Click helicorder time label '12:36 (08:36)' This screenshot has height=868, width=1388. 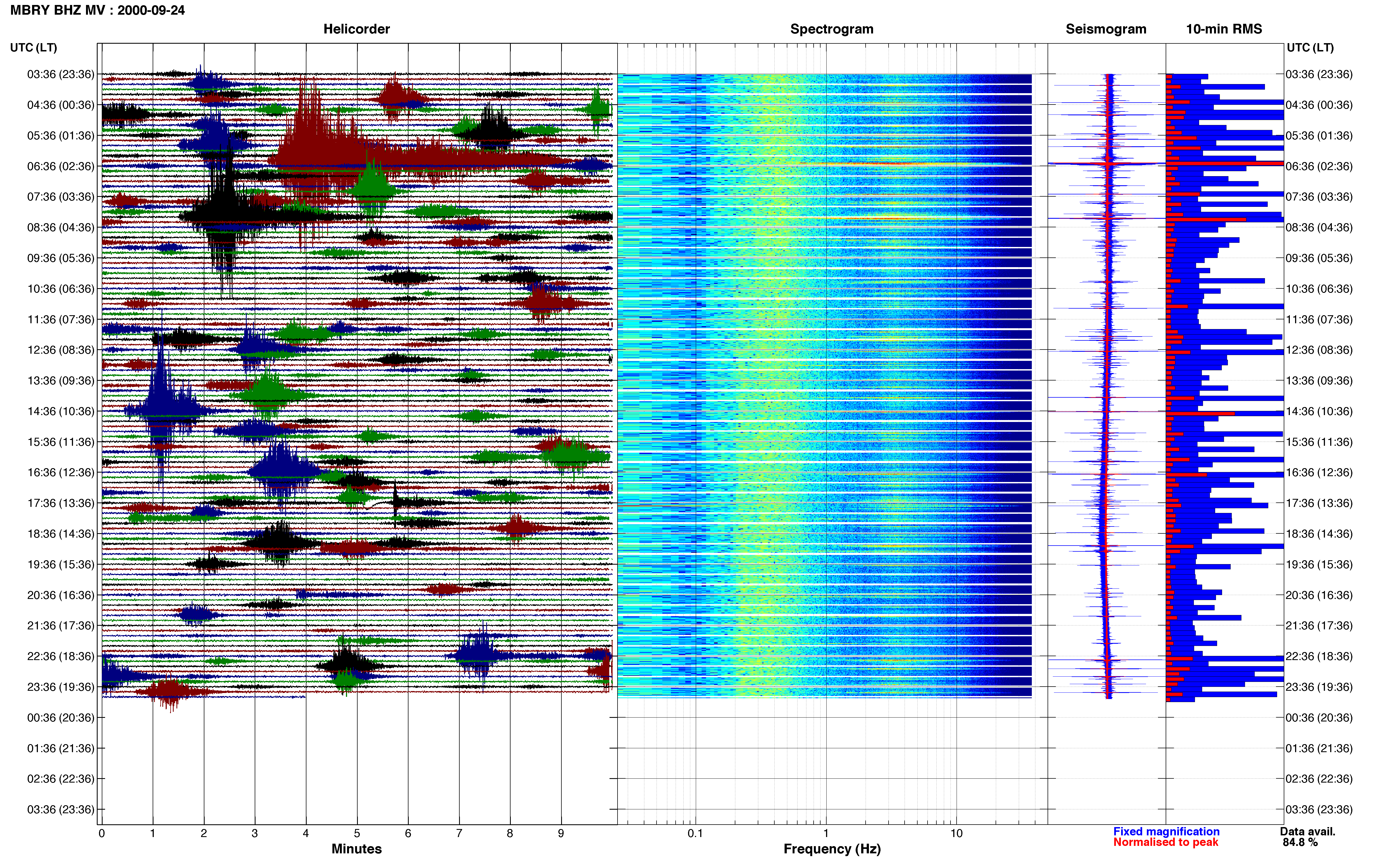61,350
